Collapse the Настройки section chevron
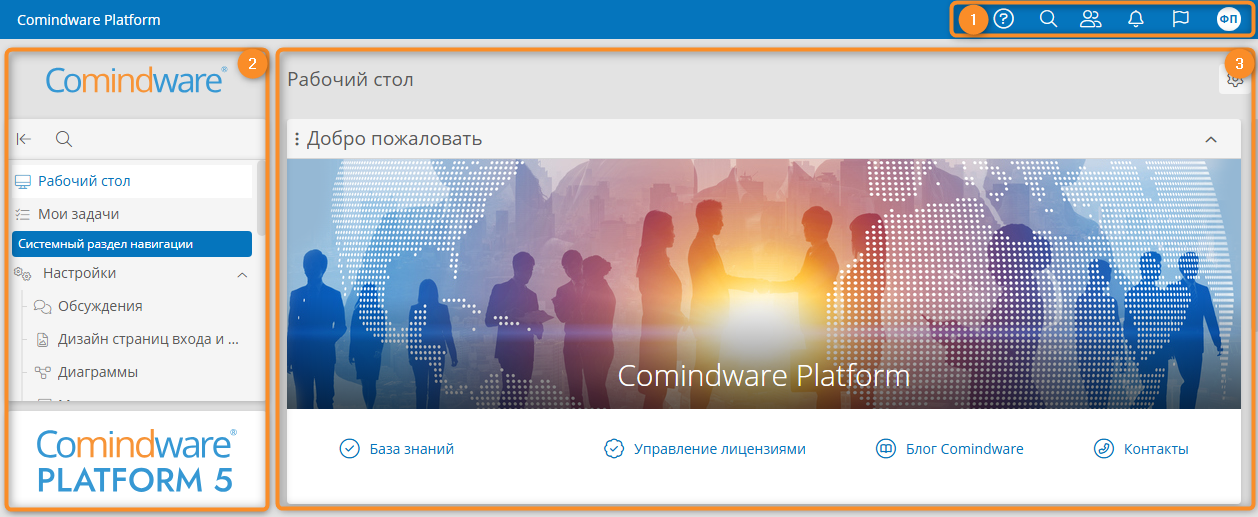Image resolution: width=1258 pixels, height=517 pixels. [x=242, y=274]
